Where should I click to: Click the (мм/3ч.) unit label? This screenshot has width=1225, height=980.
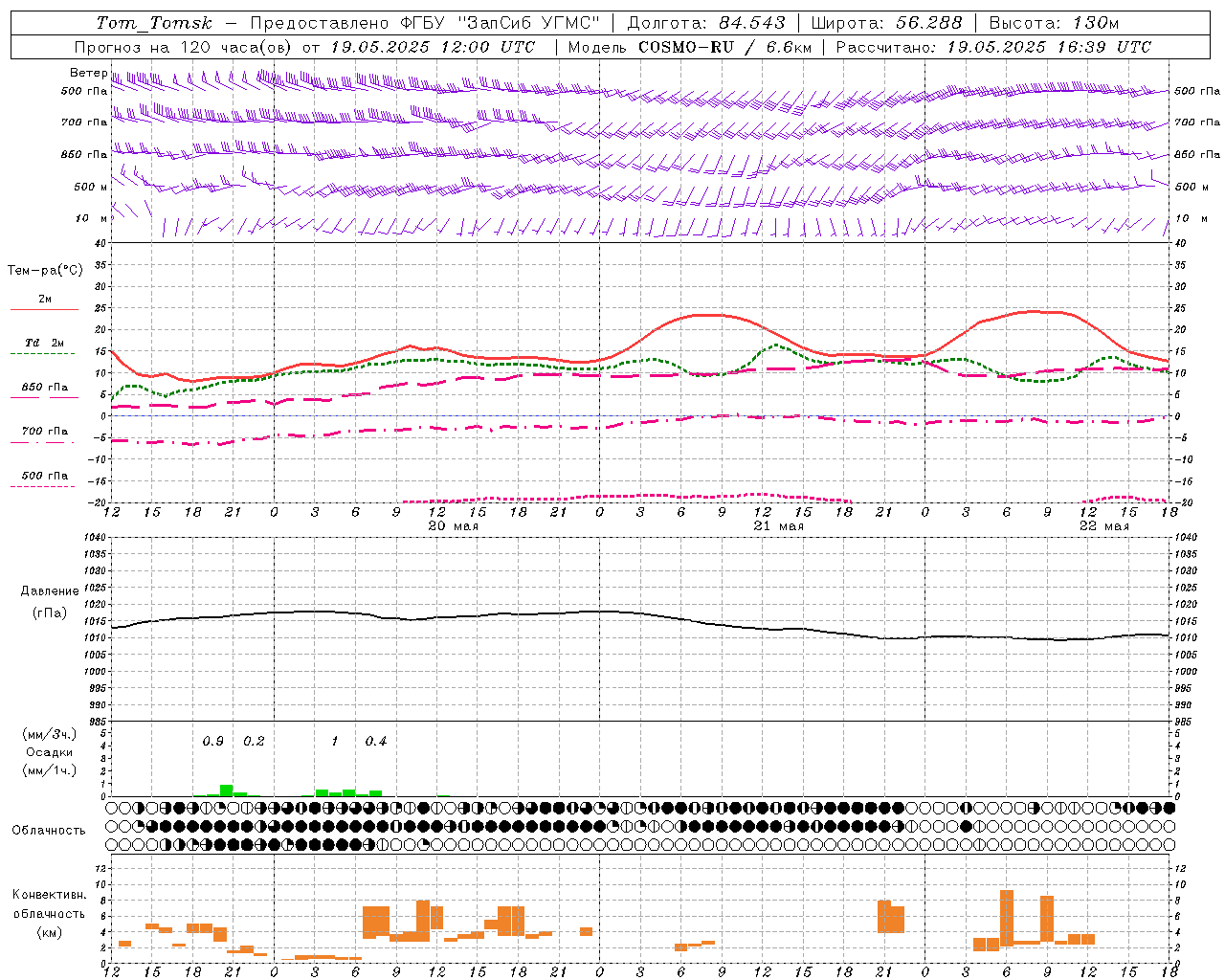tap(50, 734)
